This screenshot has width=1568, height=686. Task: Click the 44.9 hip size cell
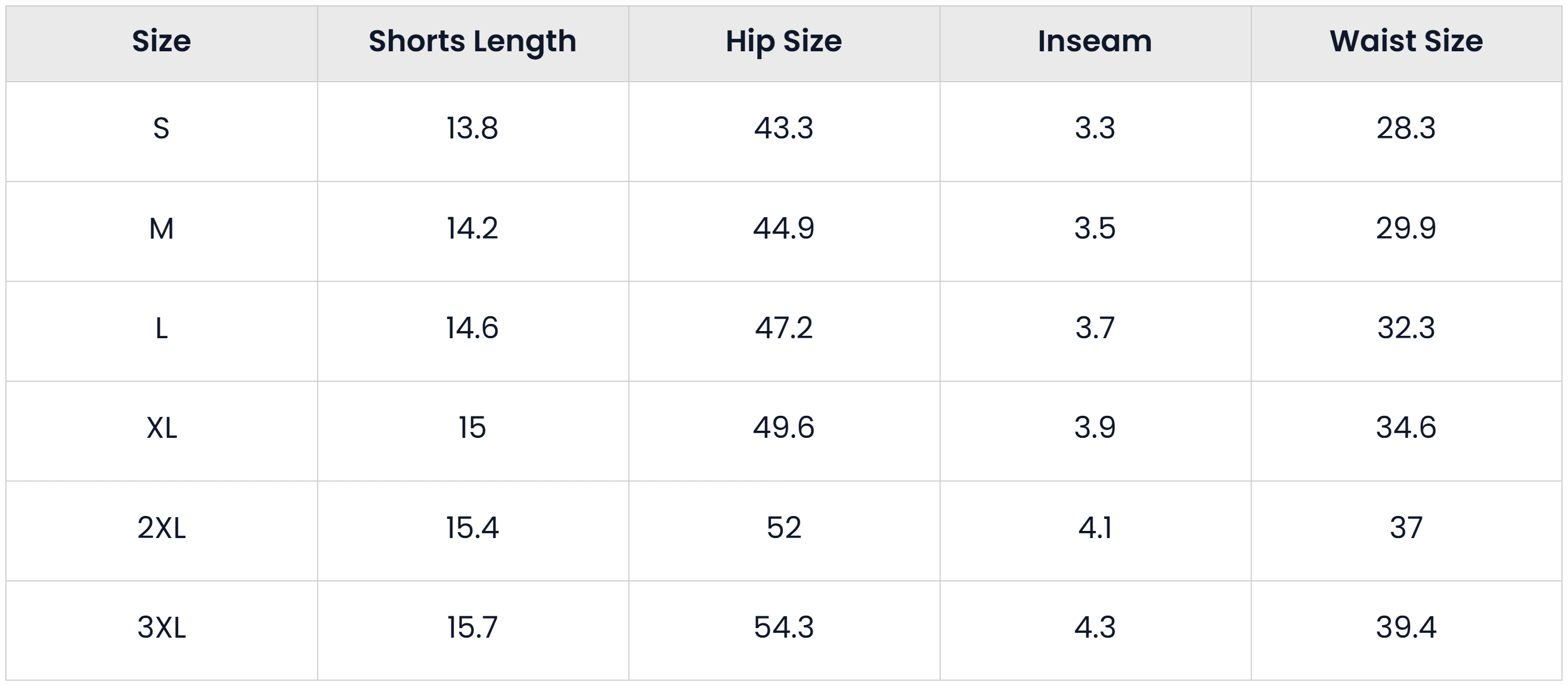click(784, 228)
